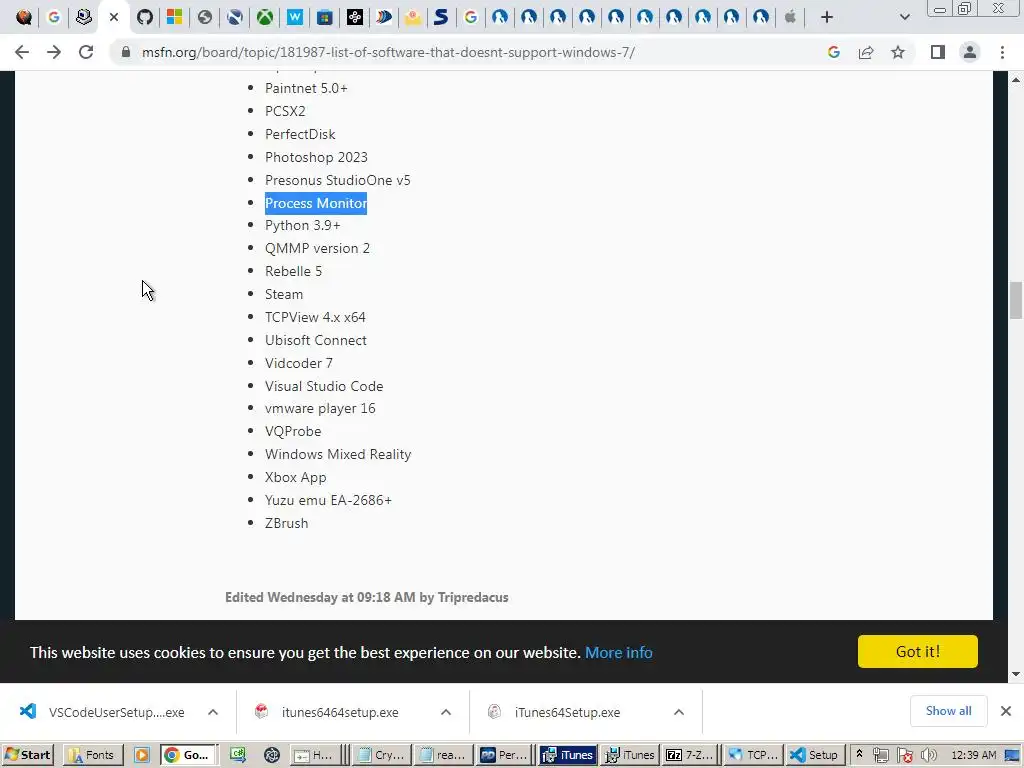Screen dimensions: 1024x768
Task: Switch to the Microsoft logo tab
Action: [x=174, y=17]
